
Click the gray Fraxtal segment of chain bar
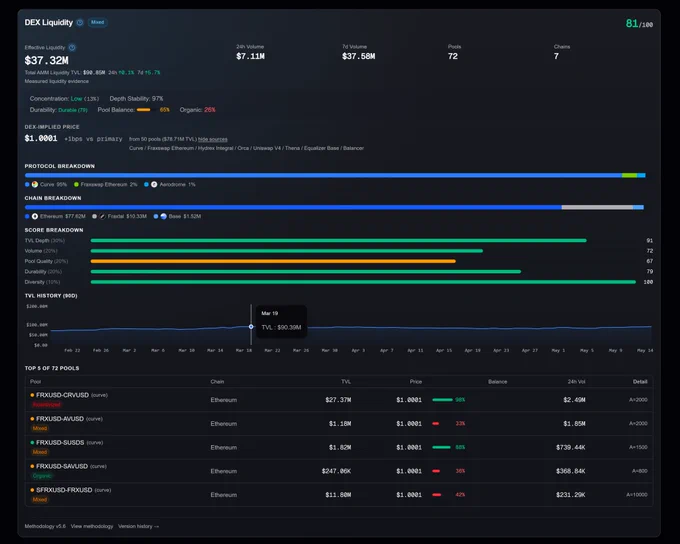[x=597, y=207]
